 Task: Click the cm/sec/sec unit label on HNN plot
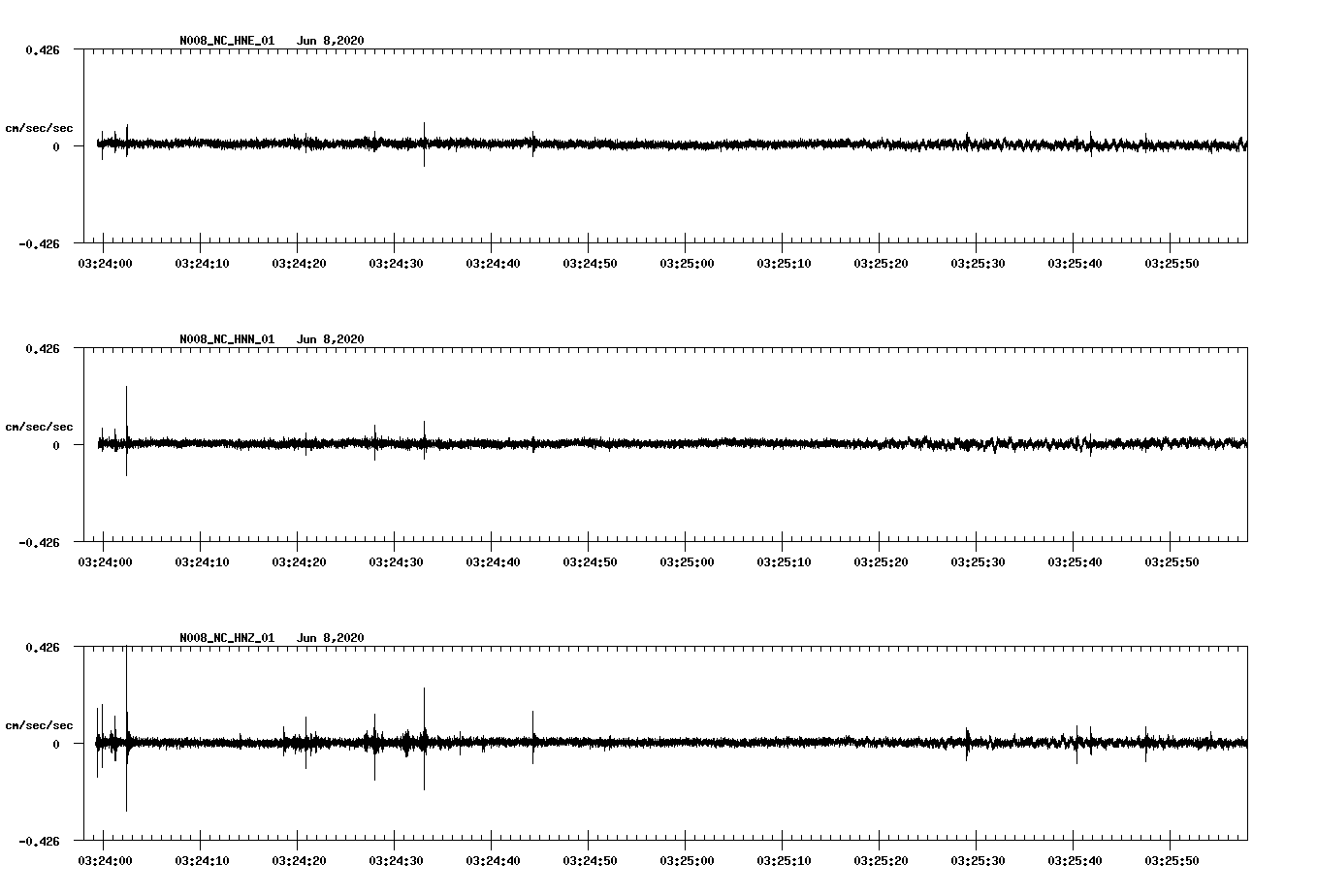[x=40, y=427]
